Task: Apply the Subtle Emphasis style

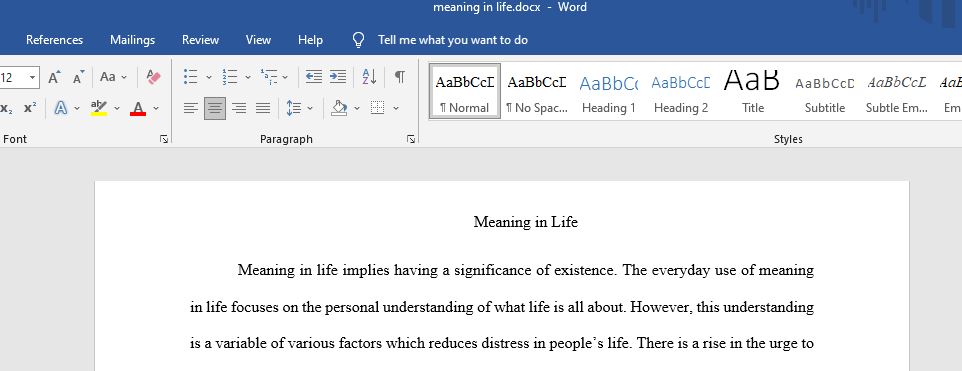Action: [896, 91]
